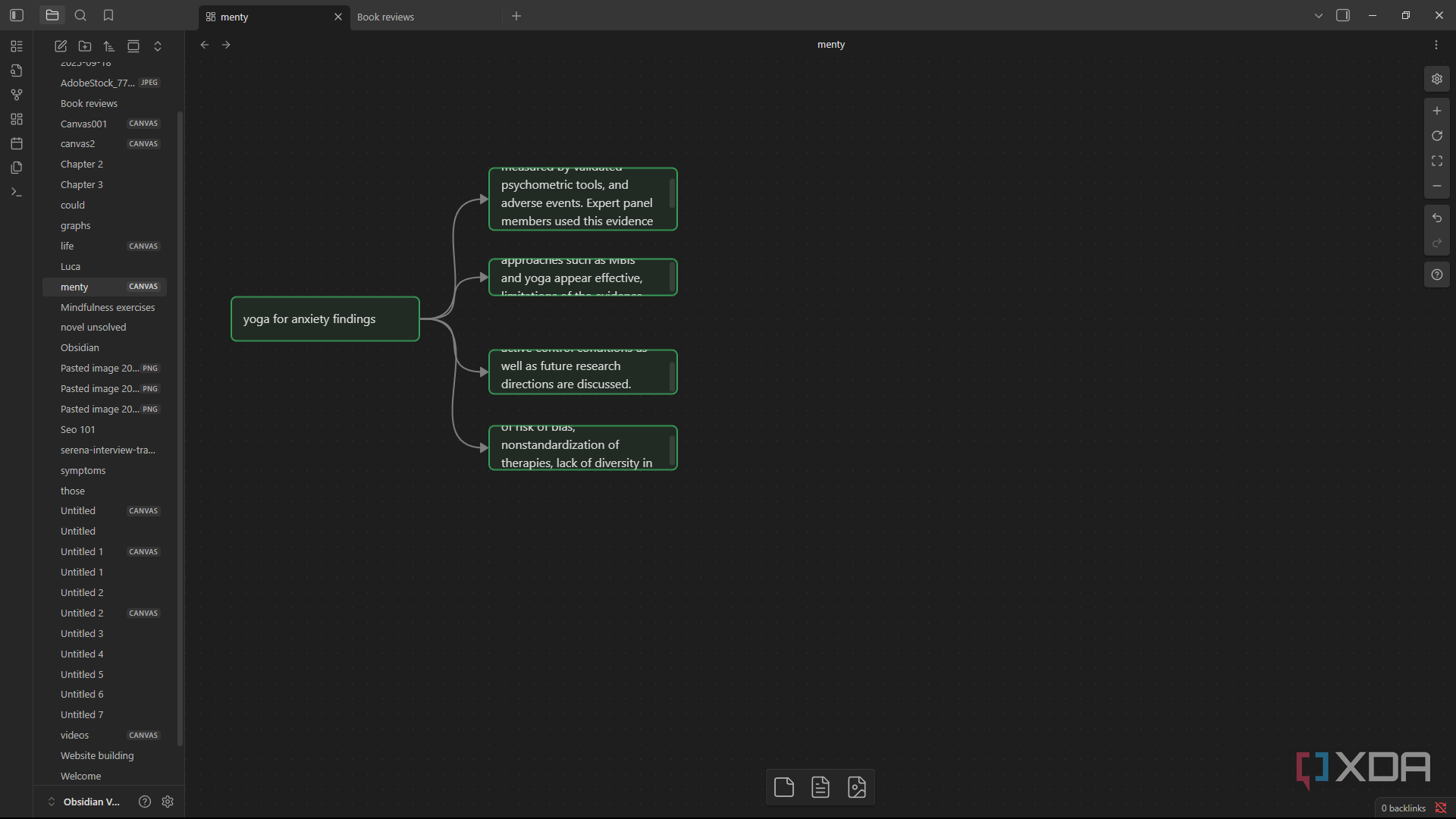The height and width of the screenshot is (819, 1456).
Task: Open the file explorer folder tab
Action: click(52, 15)
